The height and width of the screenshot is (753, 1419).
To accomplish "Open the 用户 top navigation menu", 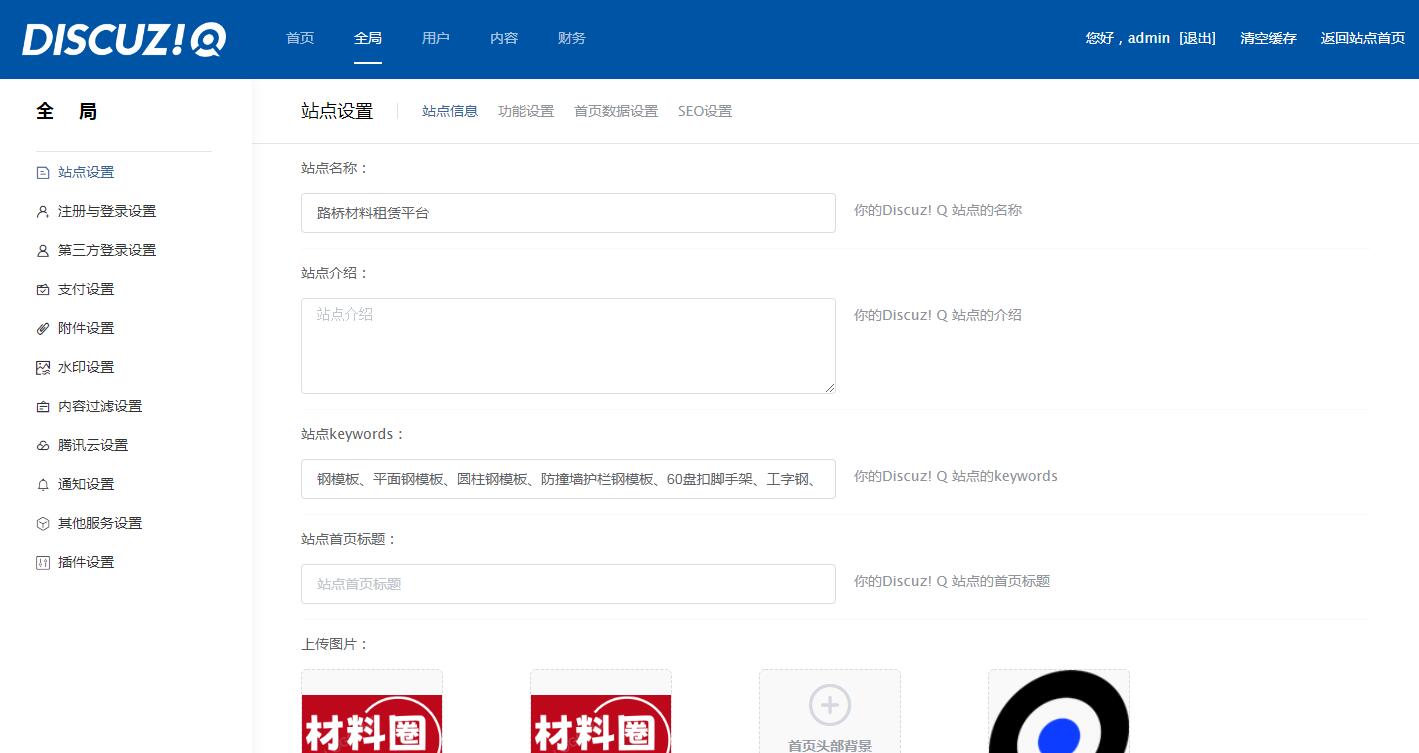I will [436, 39].
